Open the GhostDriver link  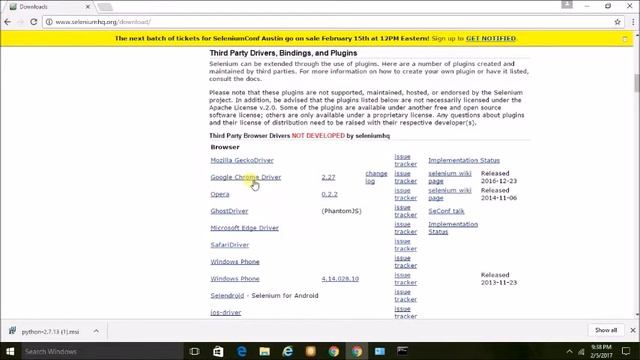click(229, 211)
